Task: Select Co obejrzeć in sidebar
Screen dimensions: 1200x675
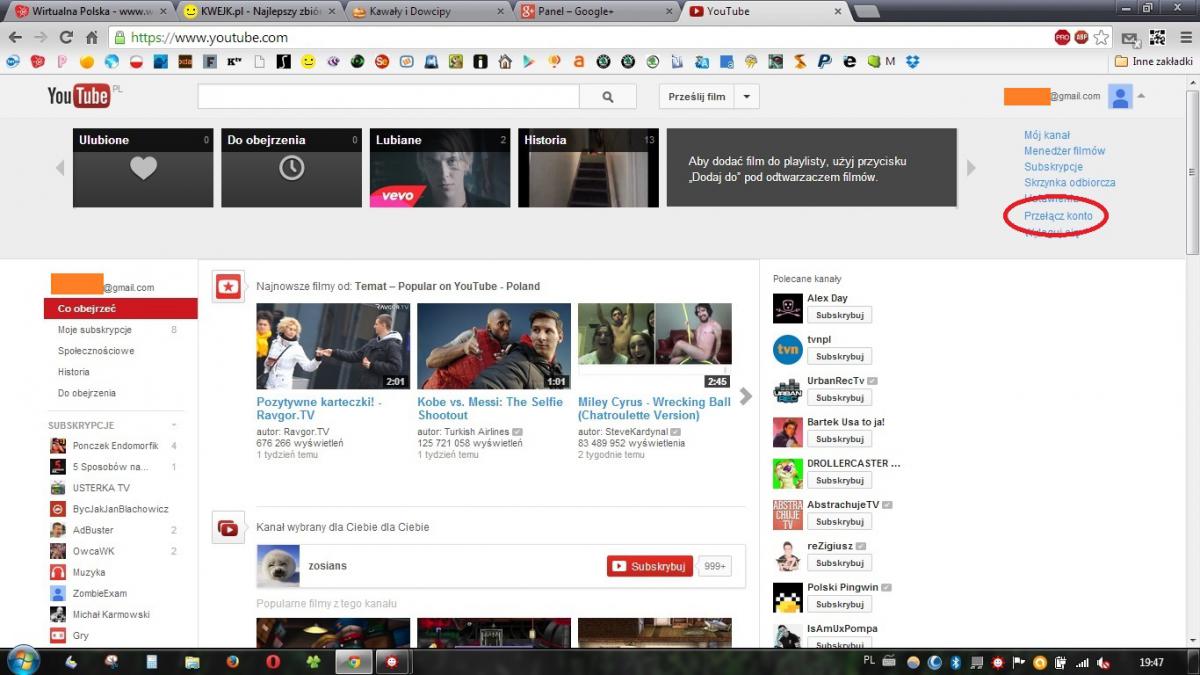Action: (x=121, y=309)
